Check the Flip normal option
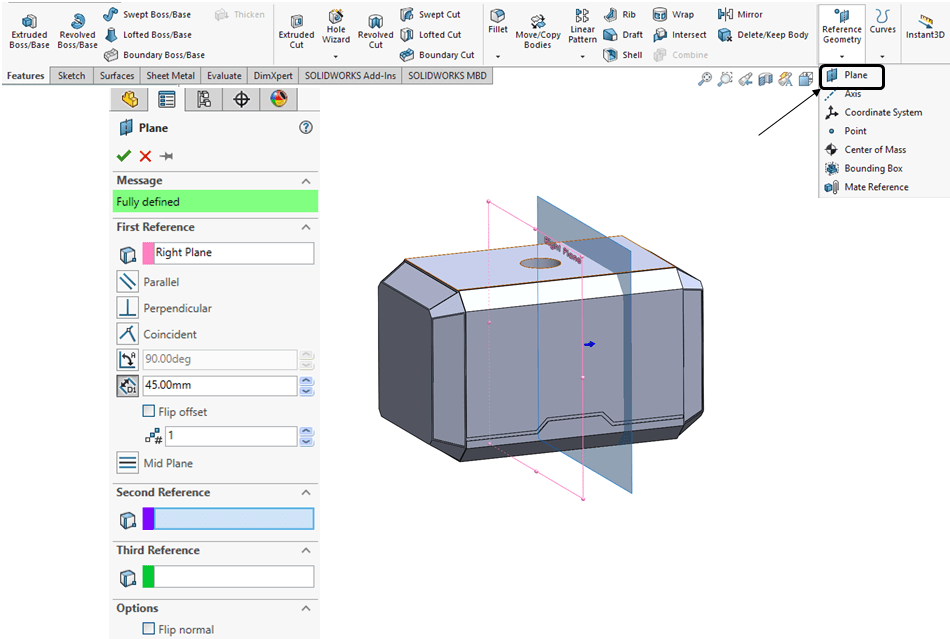Screen dimensions: 950x639 pyautogui.click(x=149, y=629)
